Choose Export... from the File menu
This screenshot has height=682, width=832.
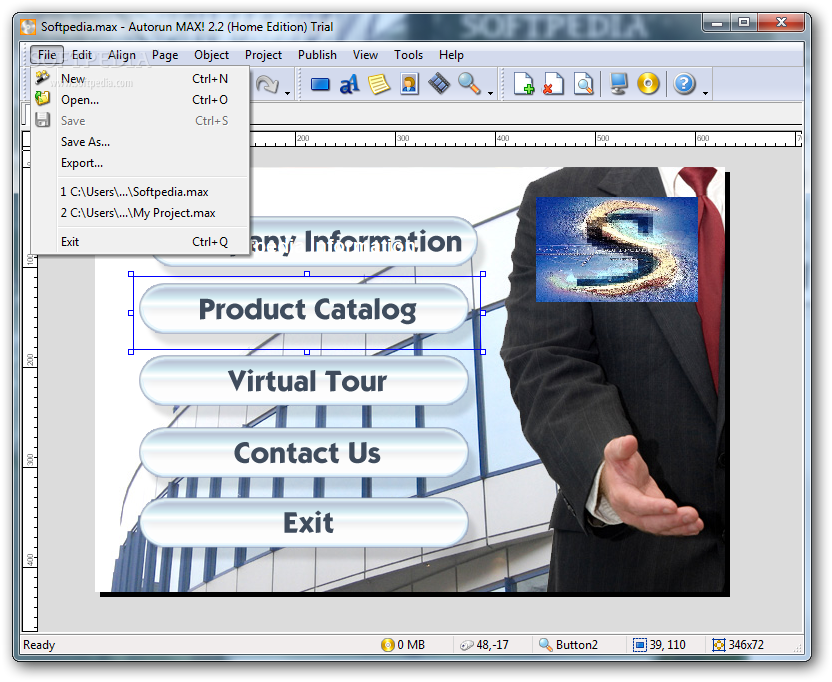click(141, 163)
